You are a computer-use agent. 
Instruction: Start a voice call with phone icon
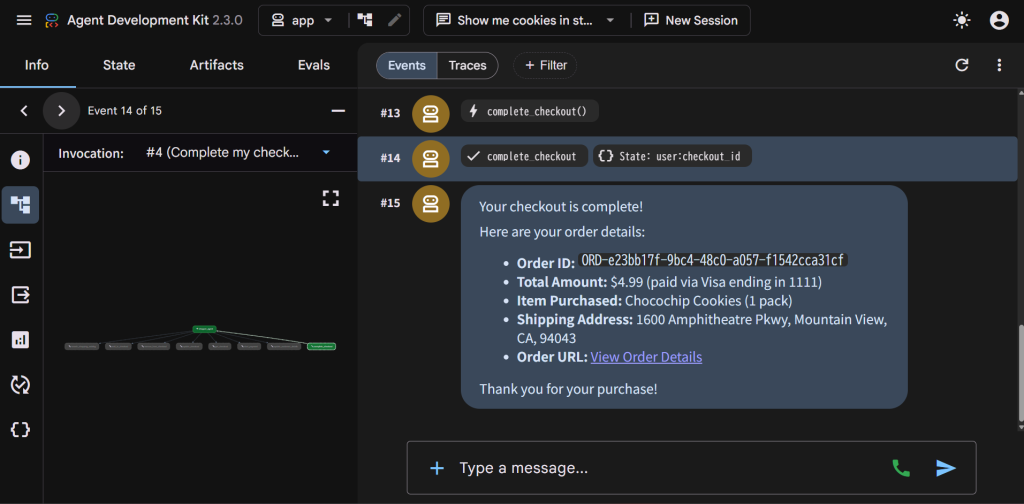pos(901,467)
